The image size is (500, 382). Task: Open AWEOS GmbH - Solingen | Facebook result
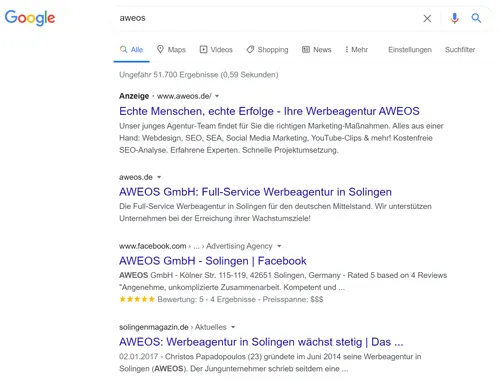[212, 261]
